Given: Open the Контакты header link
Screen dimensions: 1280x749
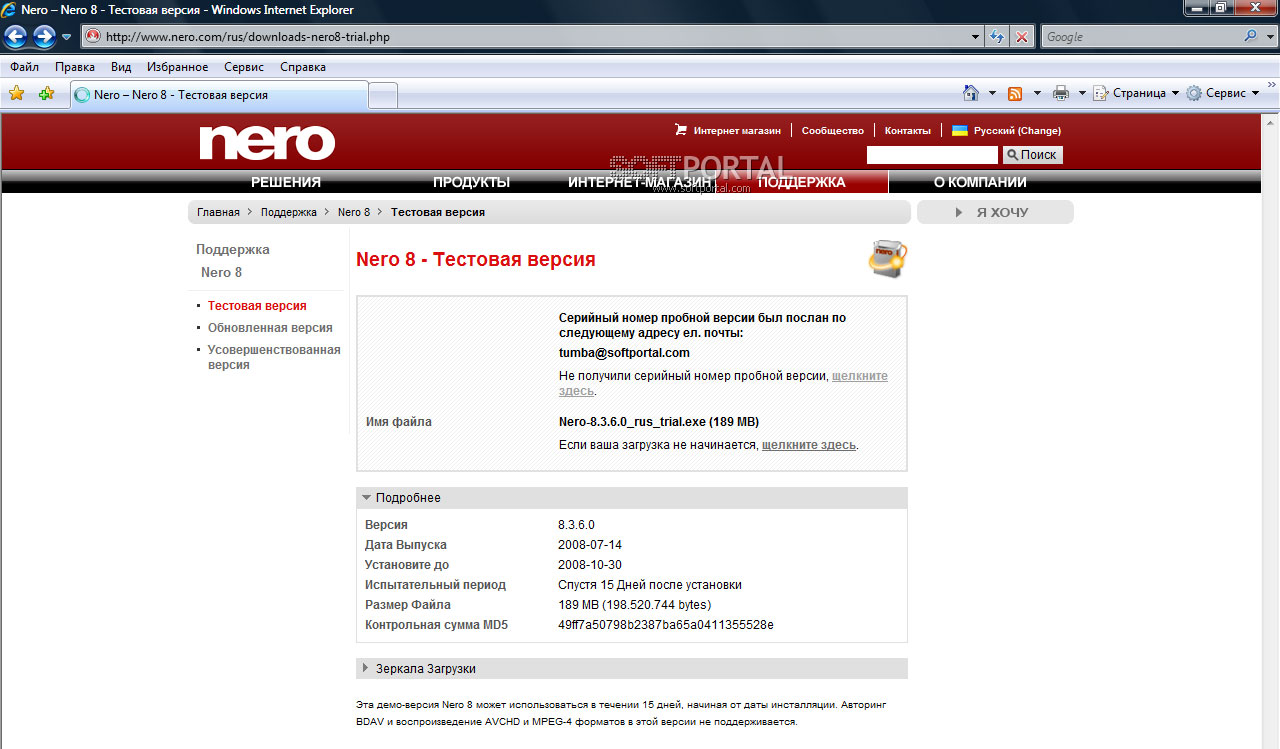Looking at the screenshot, I should 907,131.
